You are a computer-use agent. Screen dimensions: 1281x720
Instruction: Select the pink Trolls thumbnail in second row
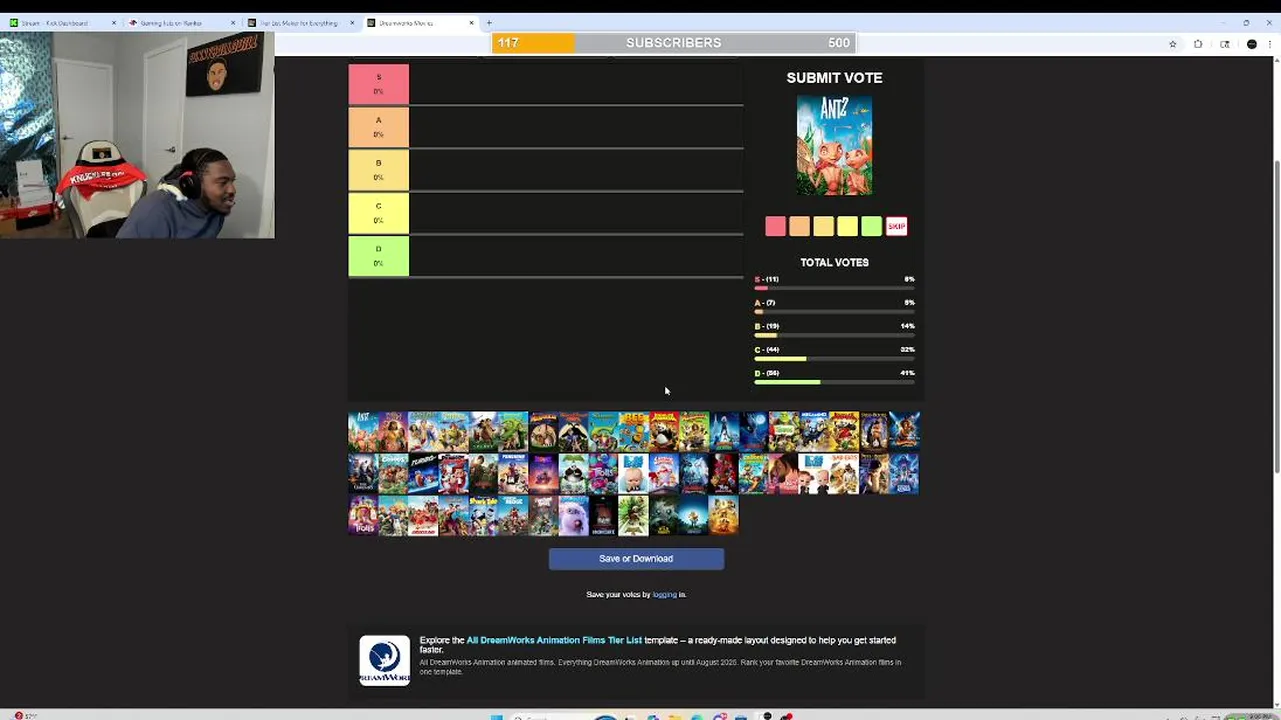(x=603, y=473)
